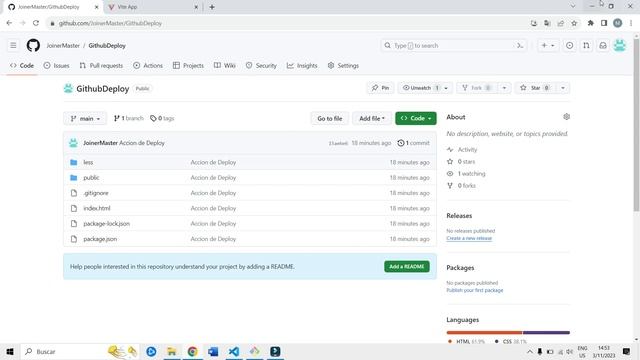Pin the GithubDeploy repository
The image size is (640, 360).
pos(380,88)
